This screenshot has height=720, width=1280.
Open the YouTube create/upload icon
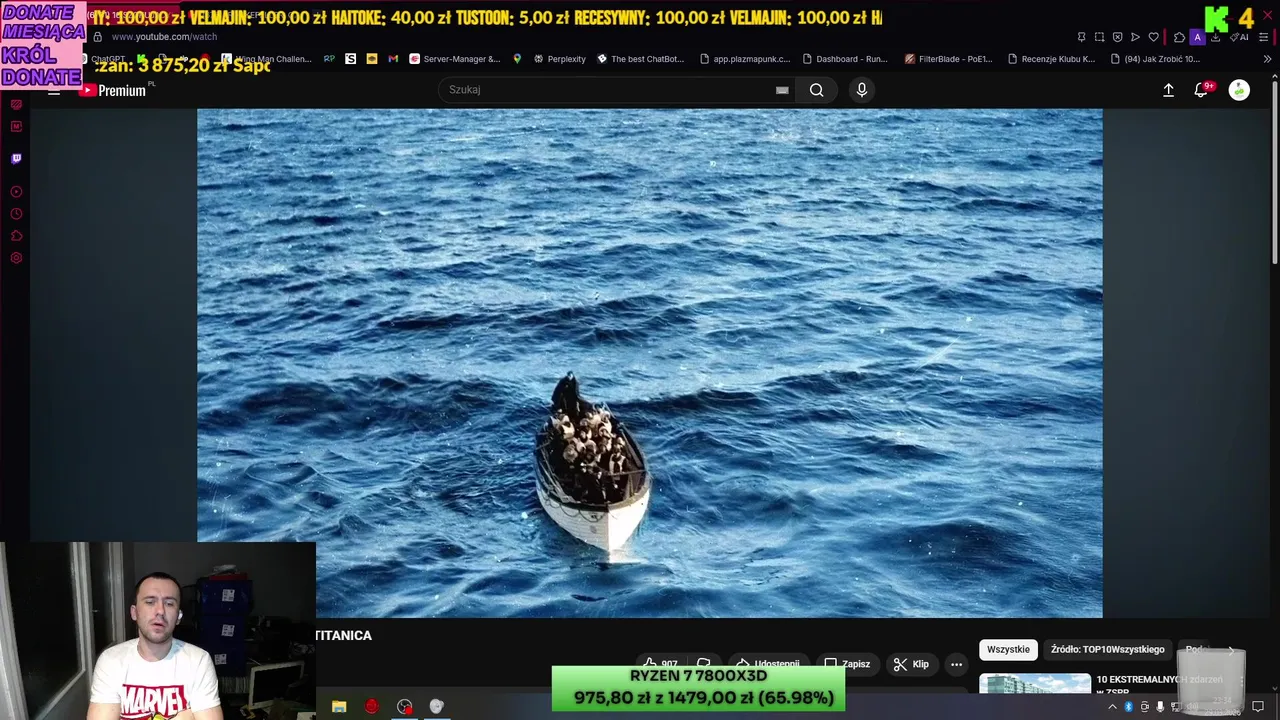point(1168,90)
